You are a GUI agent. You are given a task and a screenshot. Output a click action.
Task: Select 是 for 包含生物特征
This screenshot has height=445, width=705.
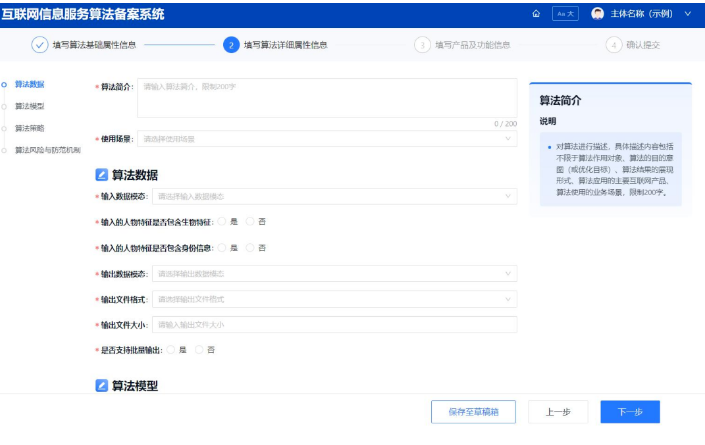coord(222,221)
